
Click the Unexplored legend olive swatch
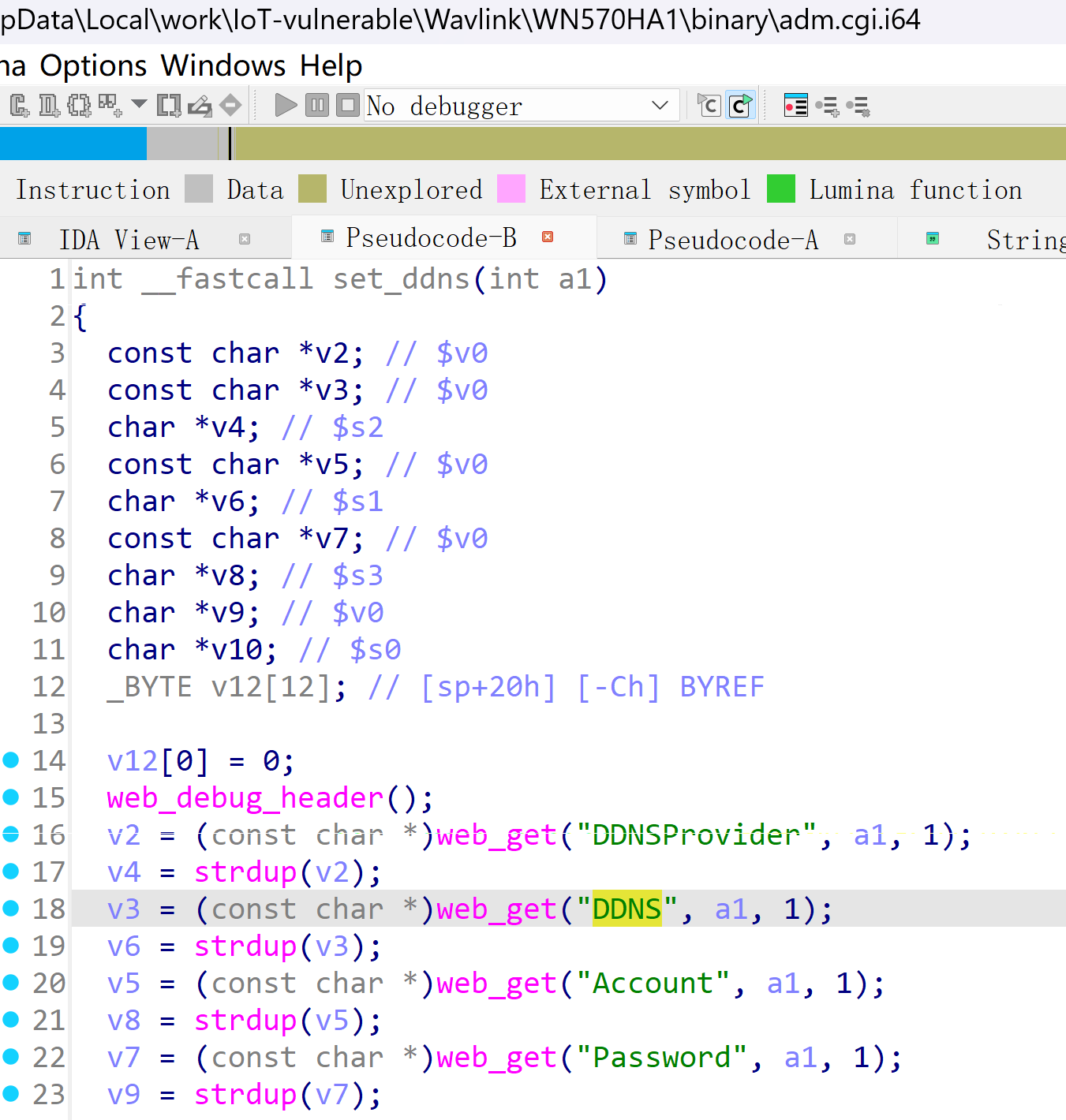(x=312, y=189)
